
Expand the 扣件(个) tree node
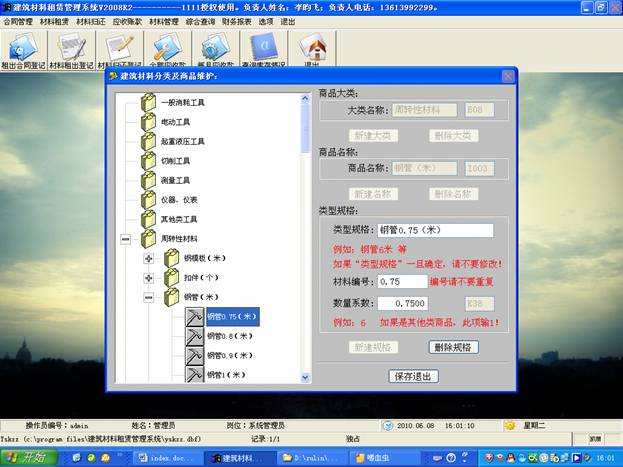pos(149,278)
